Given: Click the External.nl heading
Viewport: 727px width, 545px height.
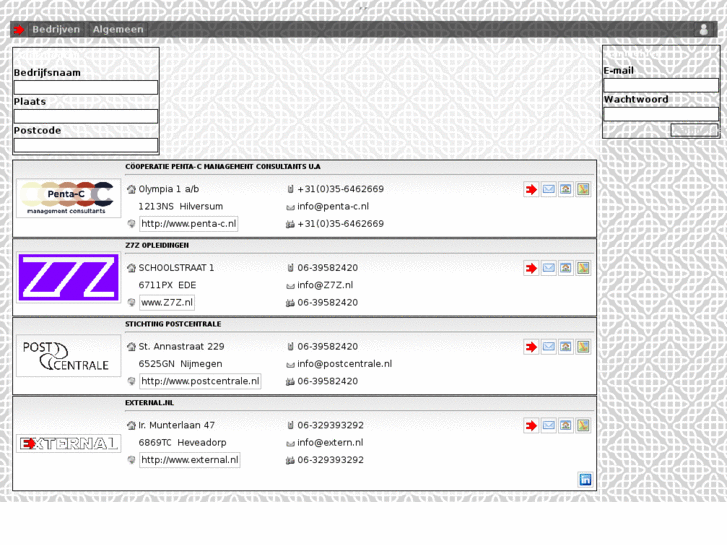Looking at the screenshot, I should click(x=149, y=403).
